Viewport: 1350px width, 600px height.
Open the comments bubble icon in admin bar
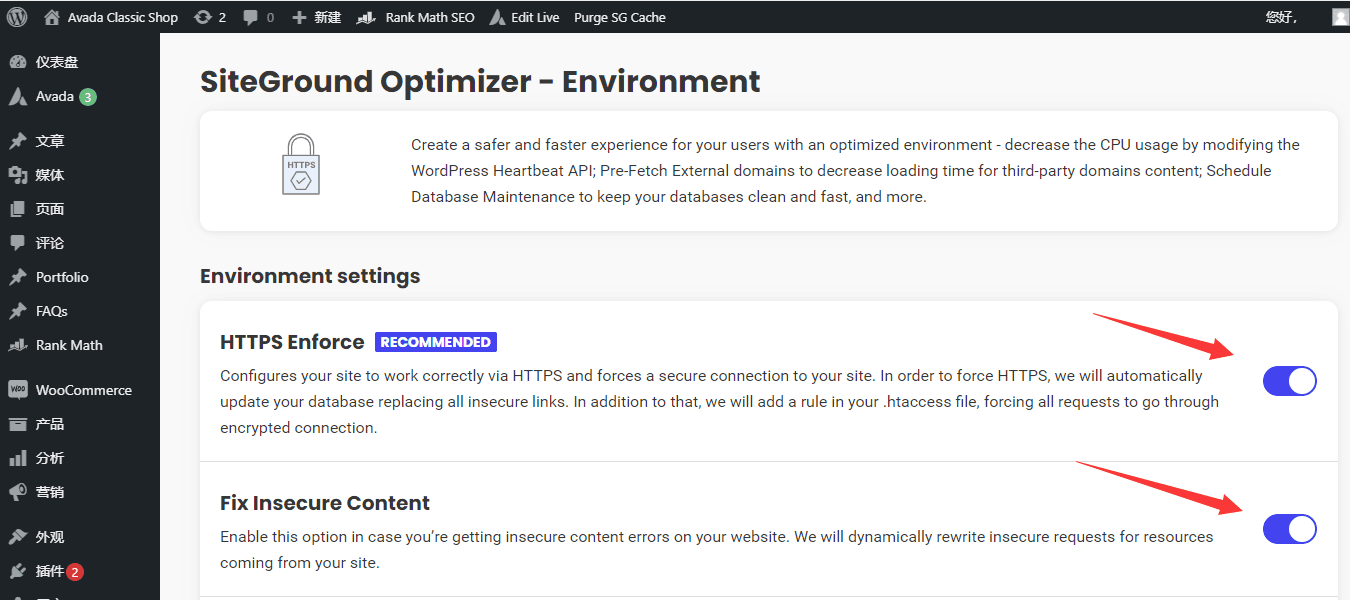click(x=258, y=17)
